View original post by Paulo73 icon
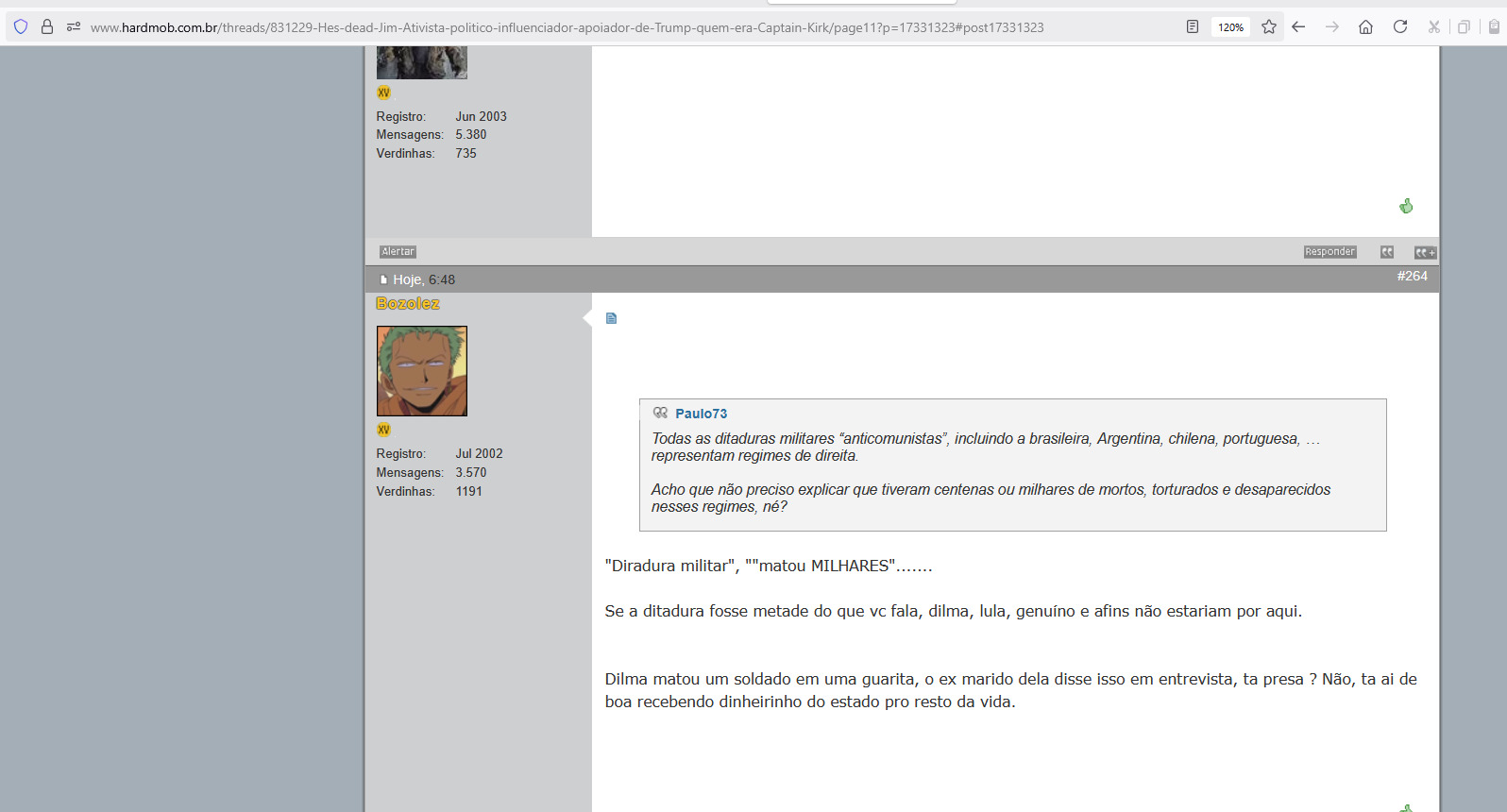Image resolution: width=1507 pixels, height=812 pixels. [x=660, y=413]
